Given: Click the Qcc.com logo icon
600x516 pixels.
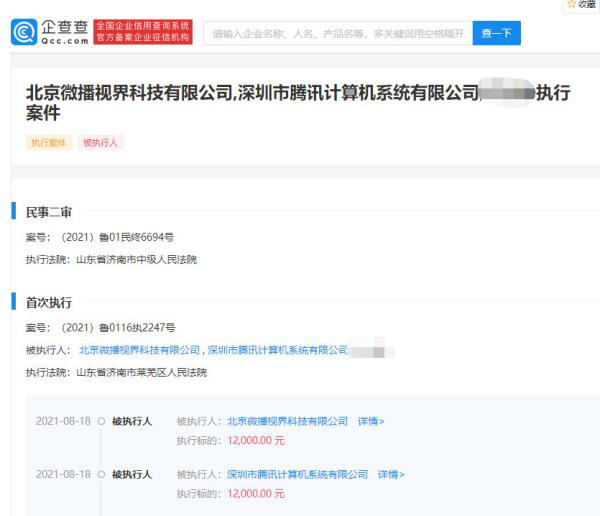Looking at the screenshot, I should click(x=24, y=32).
